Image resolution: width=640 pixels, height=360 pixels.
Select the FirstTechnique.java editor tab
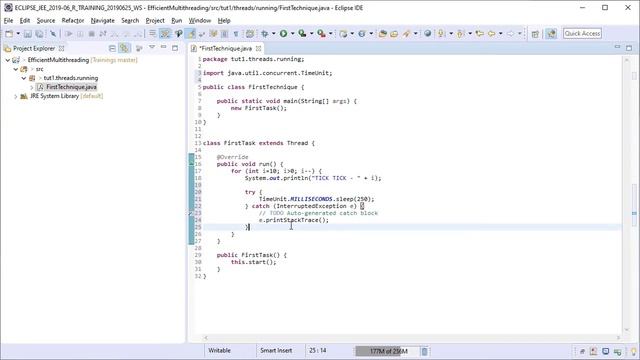(226, 48)
